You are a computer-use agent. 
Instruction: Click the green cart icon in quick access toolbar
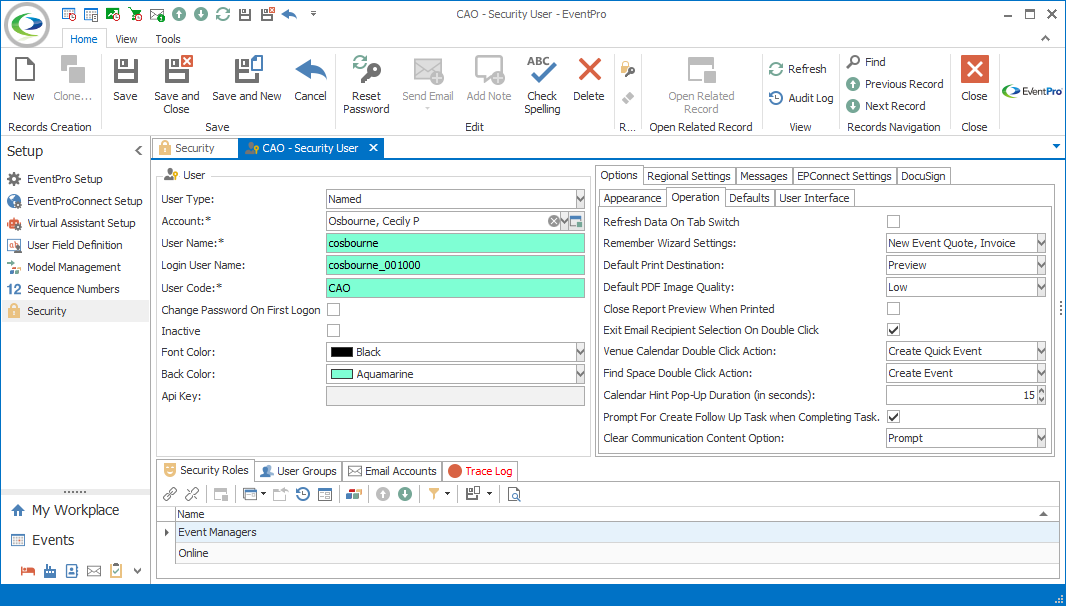(x=135, y=14)
